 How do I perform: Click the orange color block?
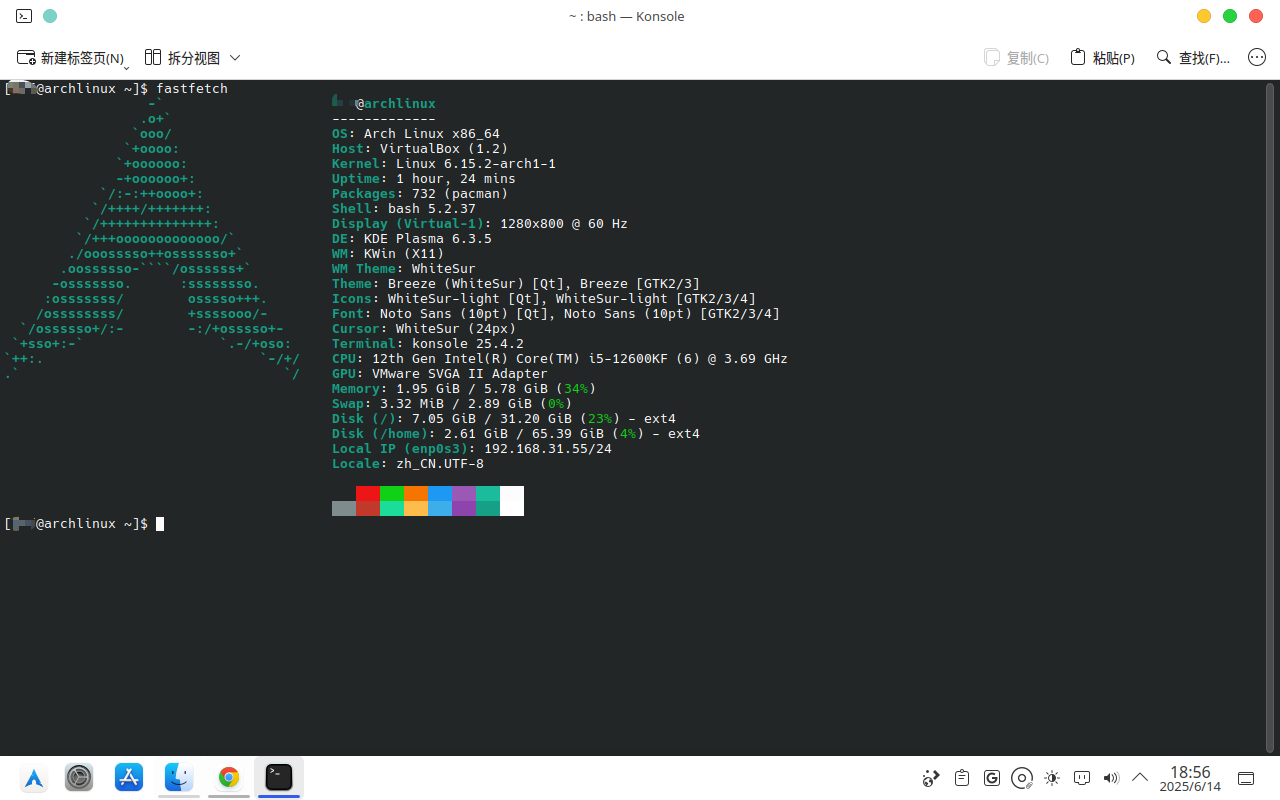[x=416, y=493]
